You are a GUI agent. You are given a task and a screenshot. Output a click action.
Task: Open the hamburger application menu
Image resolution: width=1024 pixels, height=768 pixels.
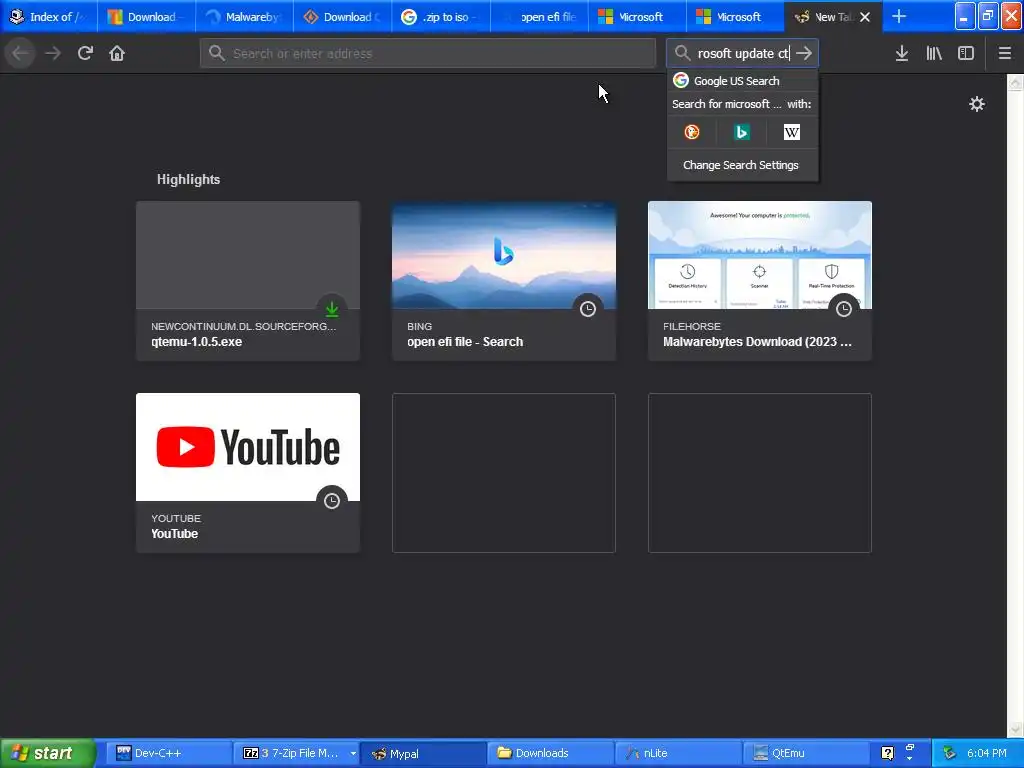click(x=1004, y=53)
